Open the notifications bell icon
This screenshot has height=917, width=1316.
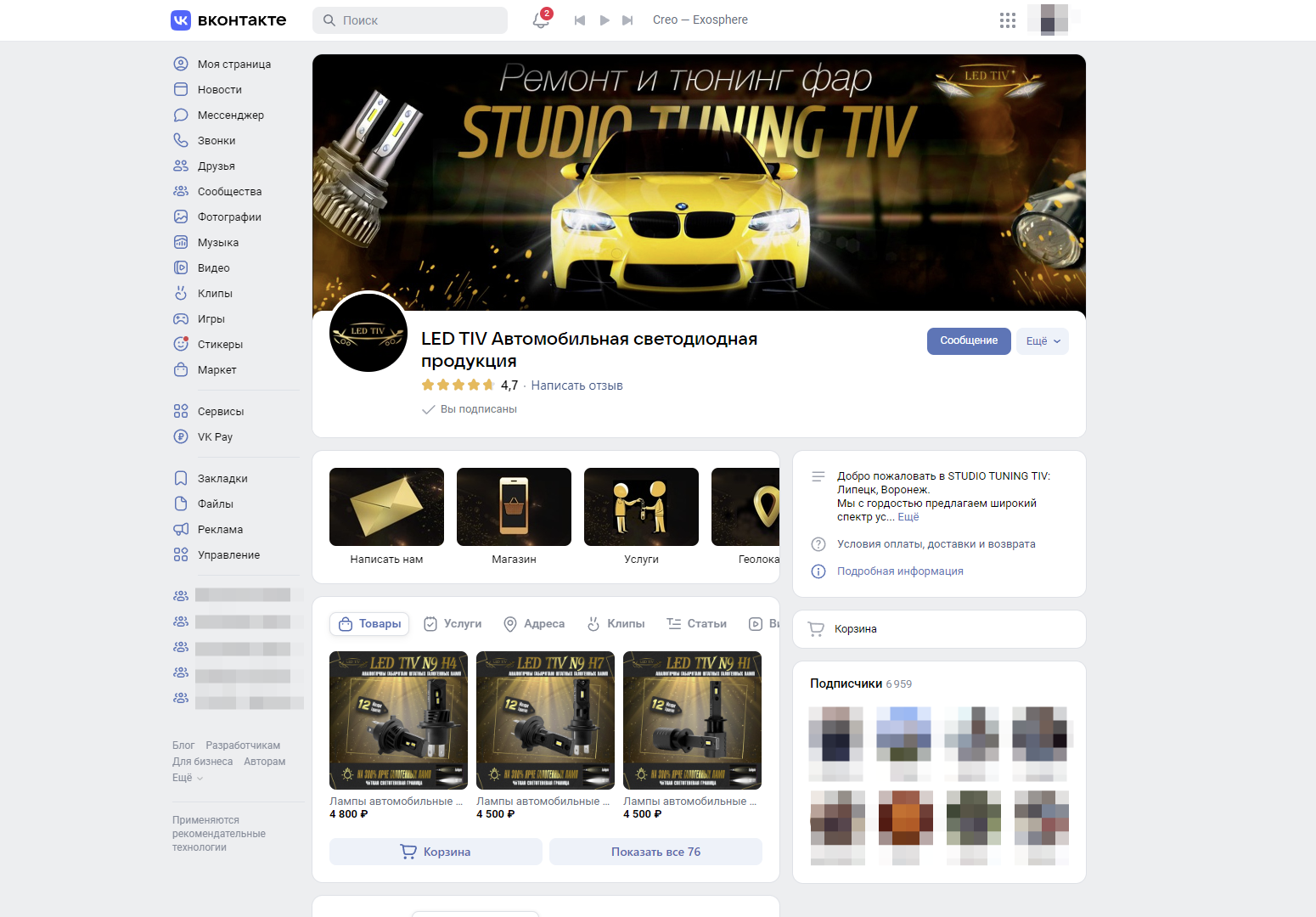(x=540, y=20)
